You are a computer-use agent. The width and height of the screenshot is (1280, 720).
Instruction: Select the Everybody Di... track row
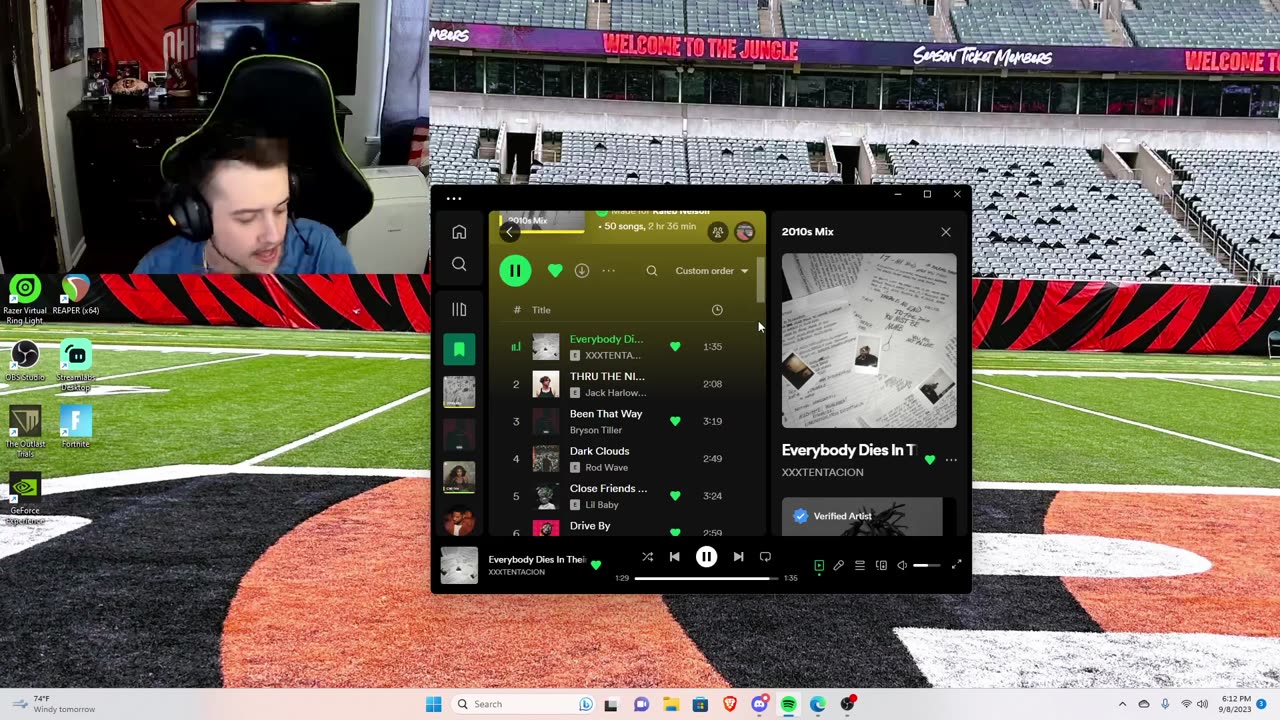(x=628, y=347)
